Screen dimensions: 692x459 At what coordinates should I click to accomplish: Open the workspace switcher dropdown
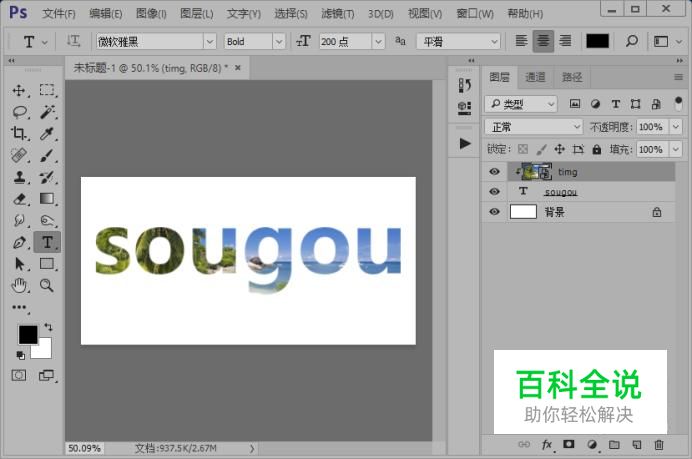click(x=666, y=41)
